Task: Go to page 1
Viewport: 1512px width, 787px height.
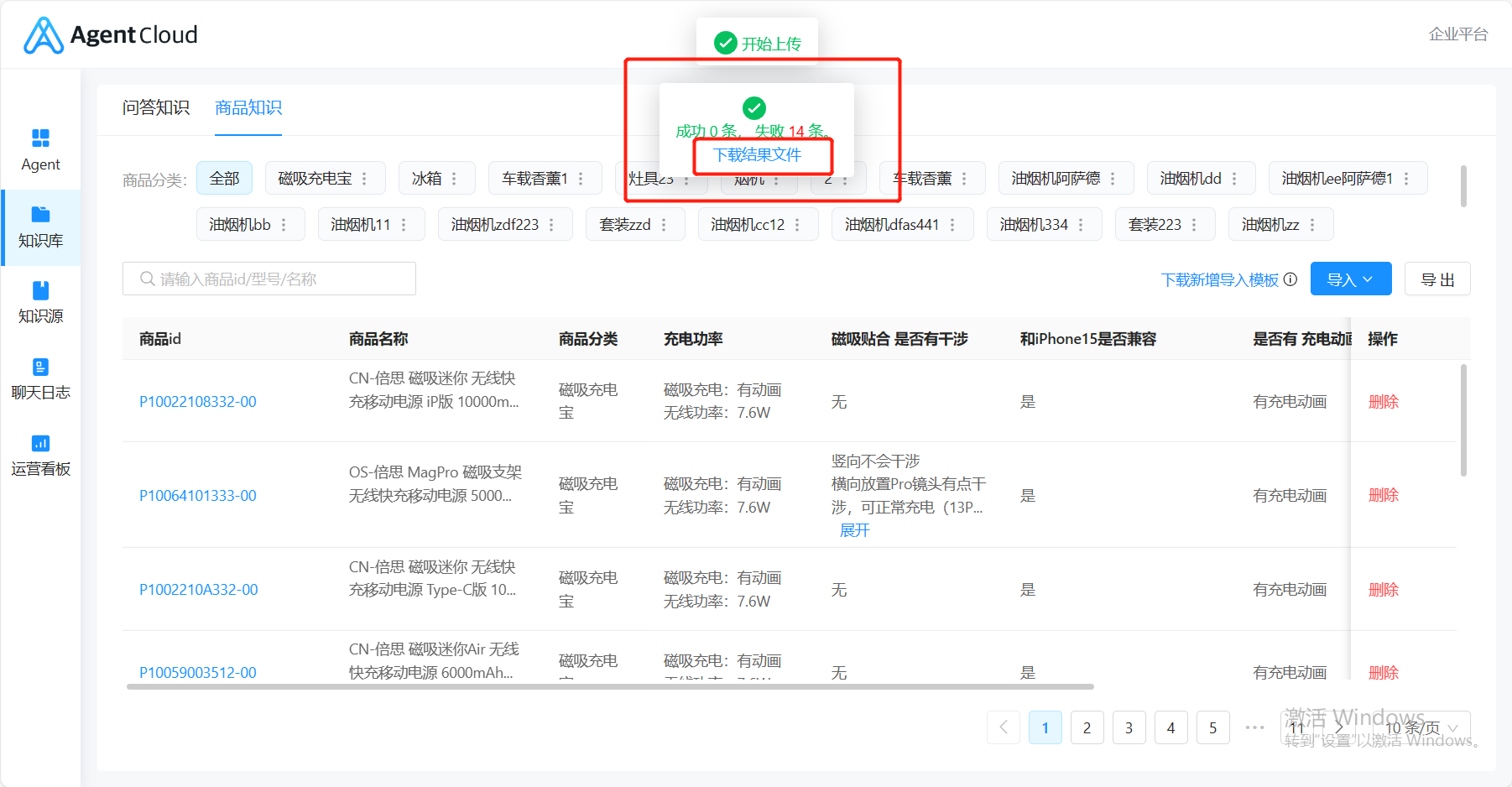Action: (x=1045, y=727)
